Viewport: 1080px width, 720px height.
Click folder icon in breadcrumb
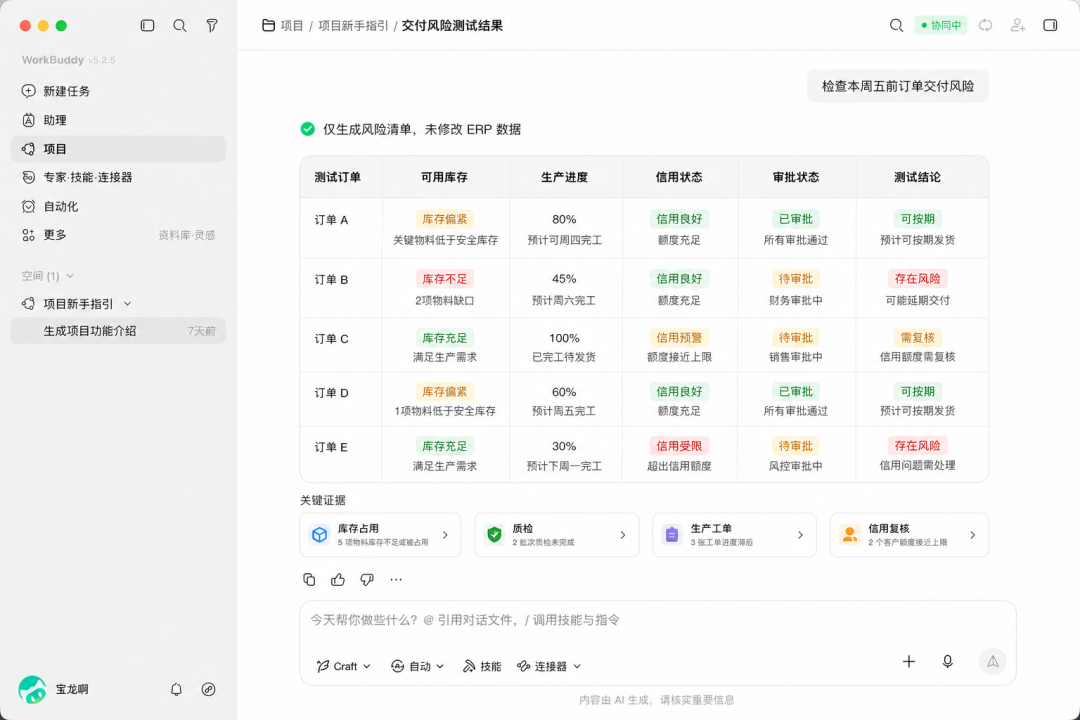[269, 25]
